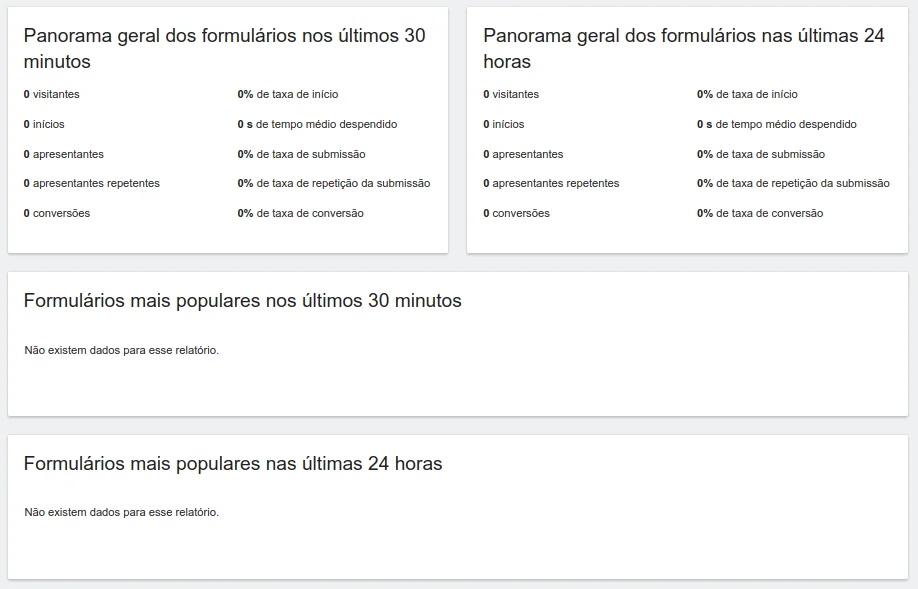Click "Formulários mais populares nos últimos 30 minutos" heading
This screenshot has width=918, height=589.
[242, 300]
